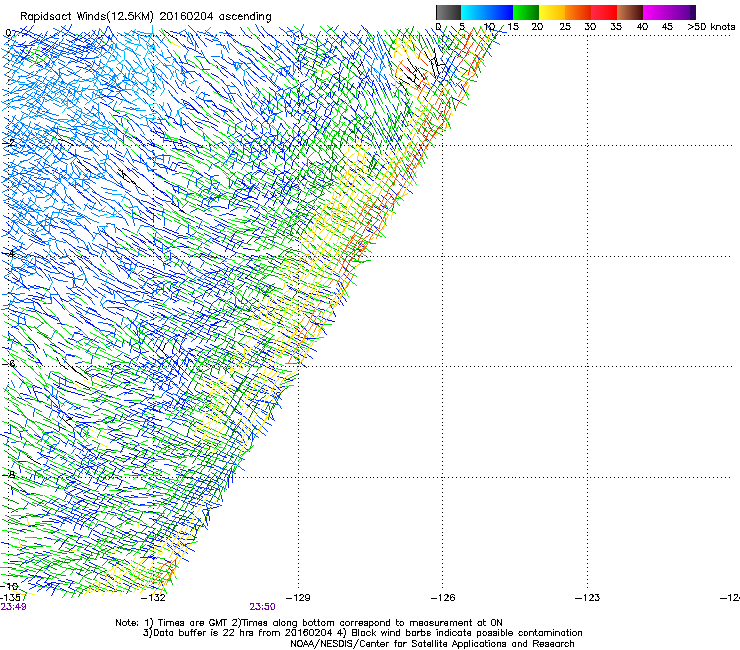Click the green 15-20 knots color band
The width and height of the screenshot is (740, 650).
point(526,12)
